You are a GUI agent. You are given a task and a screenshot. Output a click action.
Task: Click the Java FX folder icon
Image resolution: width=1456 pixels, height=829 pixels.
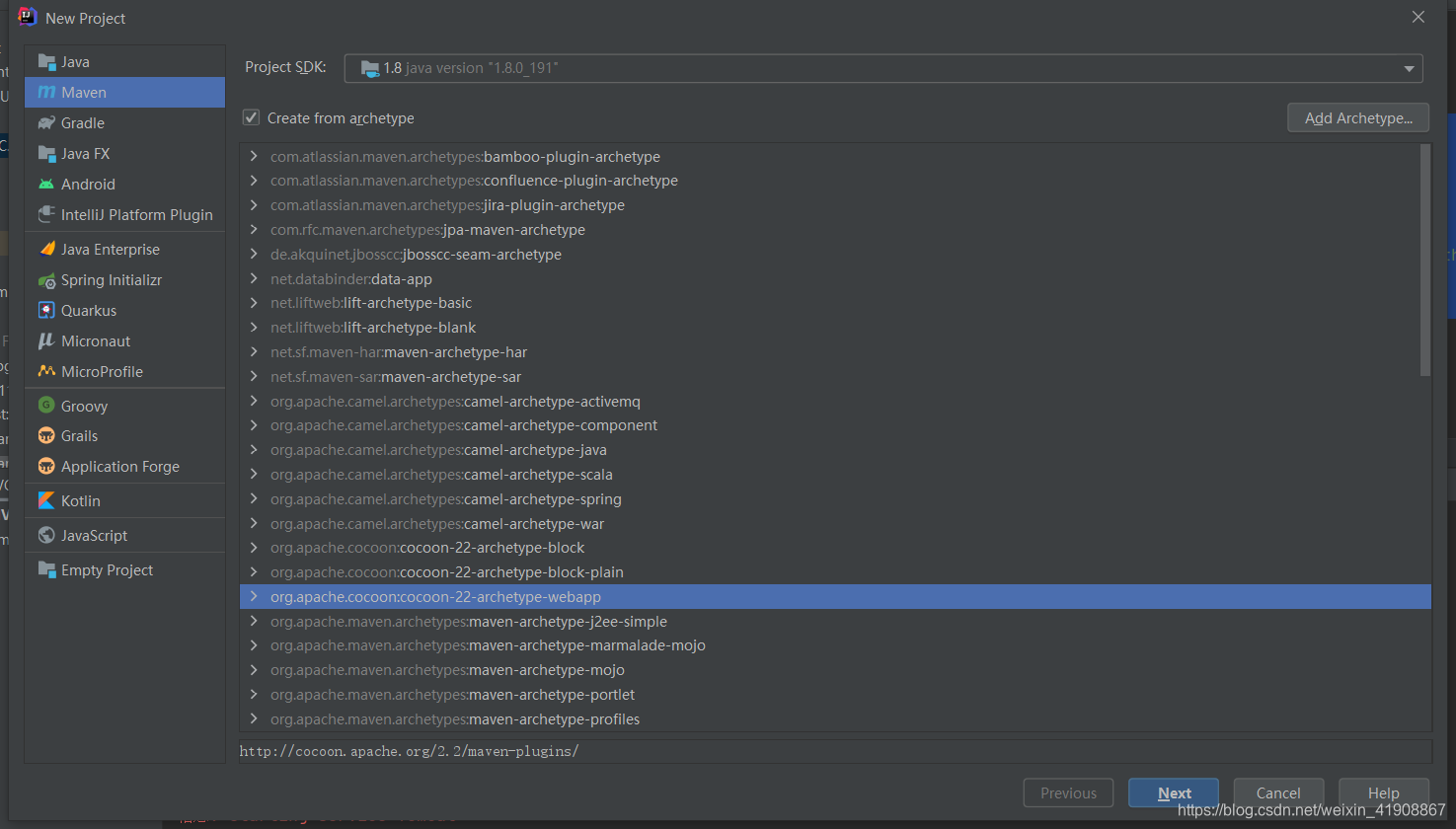pos(46,154)
